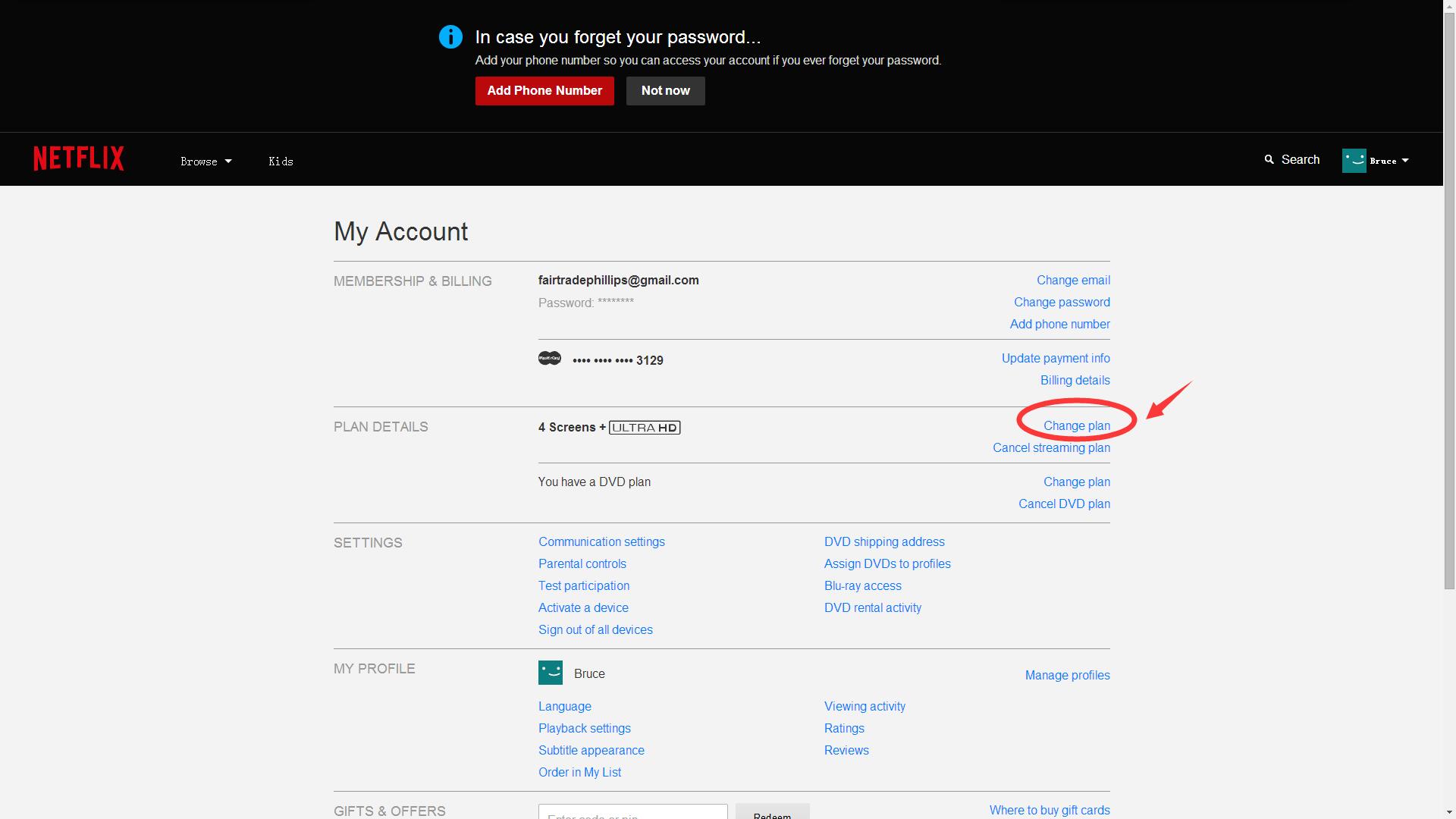Click the Mastercard icon beside card number
Screen dimensions: 1456x819
(550, 358)
